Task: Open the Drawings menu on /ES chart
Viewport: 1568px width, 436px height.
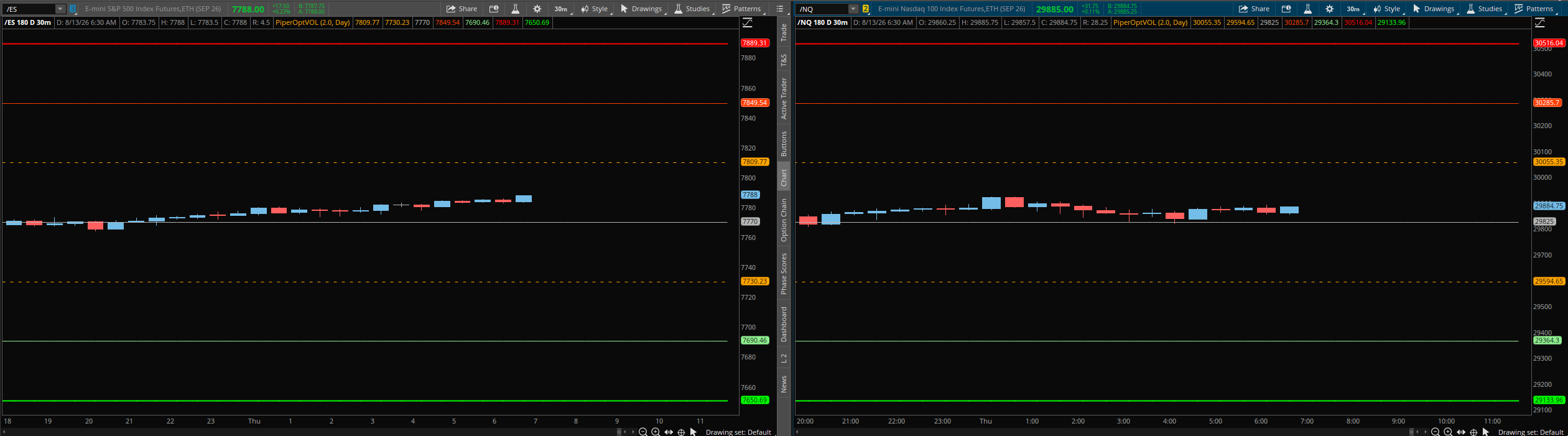Action: pyautogui.click(x=642, y=9)
